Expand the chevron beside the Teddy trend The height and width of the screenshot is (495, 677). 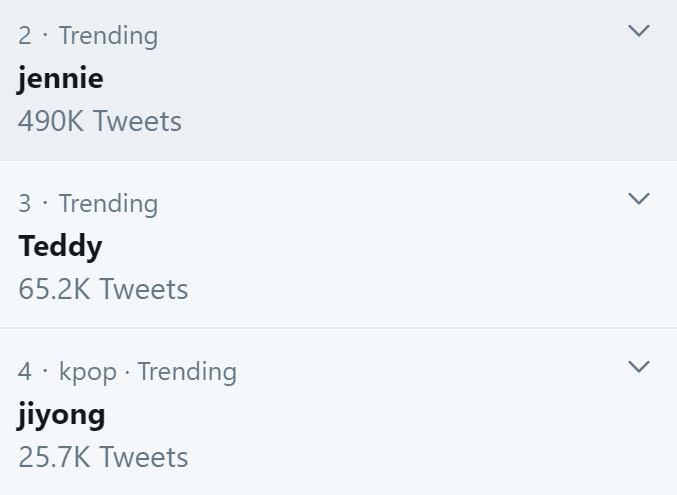point(638,199)
